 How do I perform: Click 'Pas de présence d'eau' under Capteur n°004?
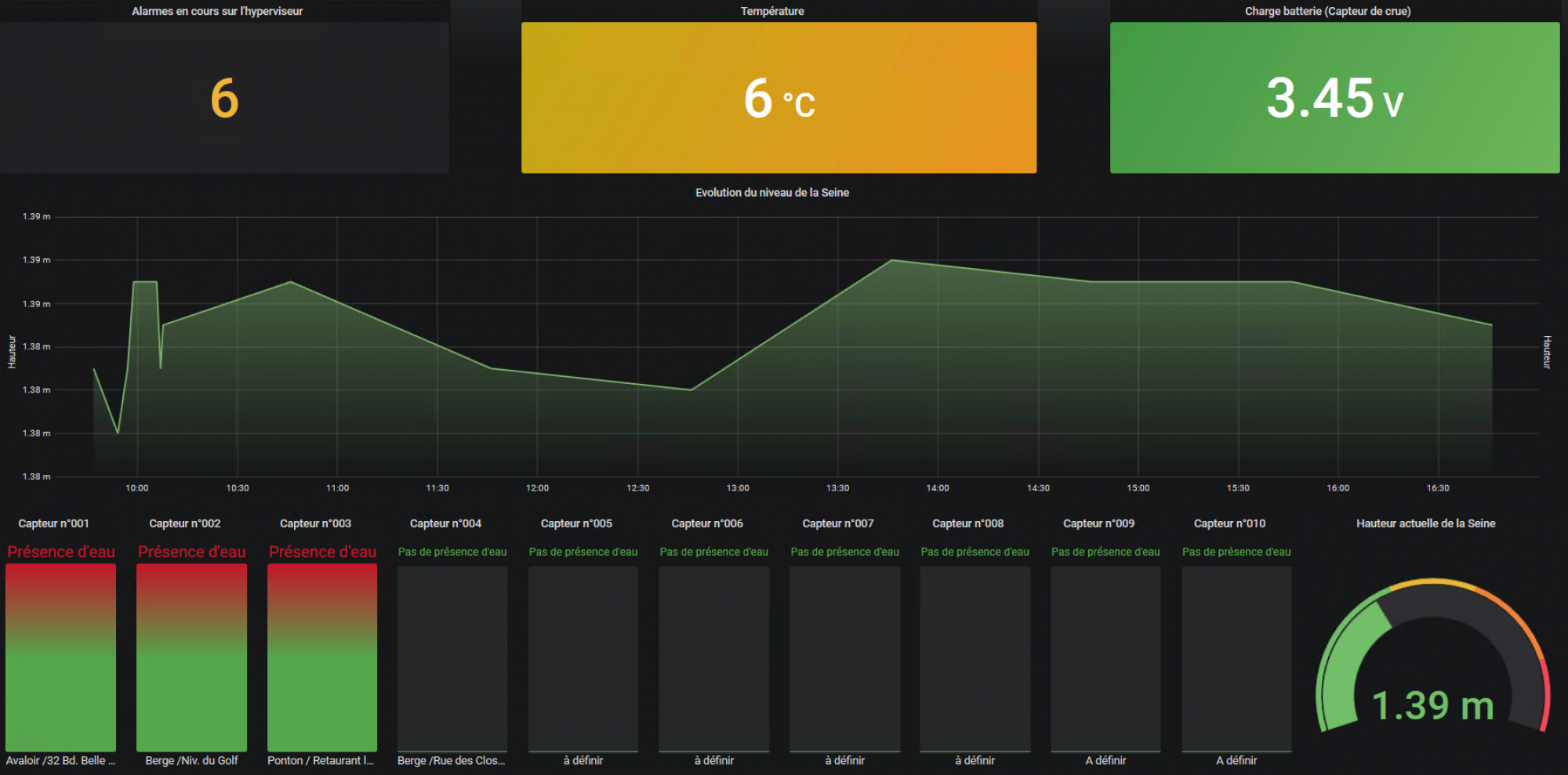tap(452, 552)
